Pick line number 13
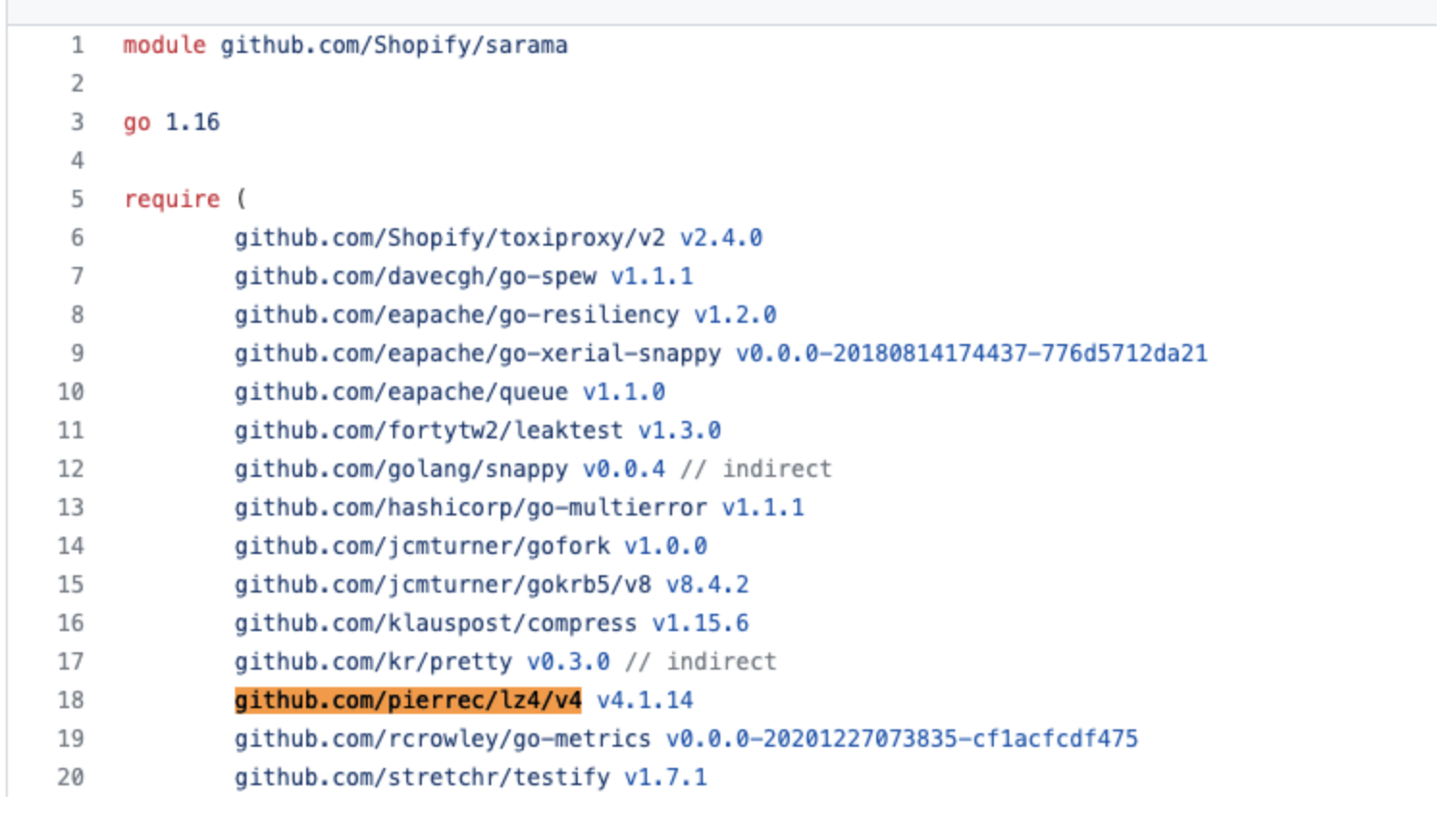Image resolution: width=1456 pixels, height=819 pixels. [x=70, y=508]
